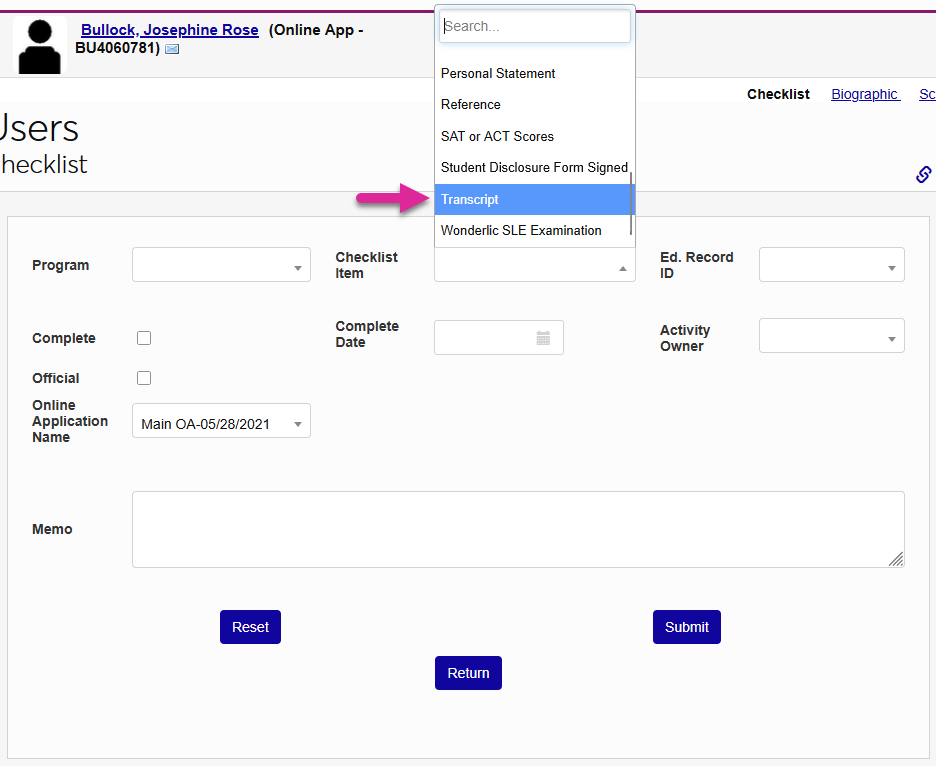936x766 pixels.
Task: Enable the Official checkbox
Action: pyautogui.click(x=144, y=378)
